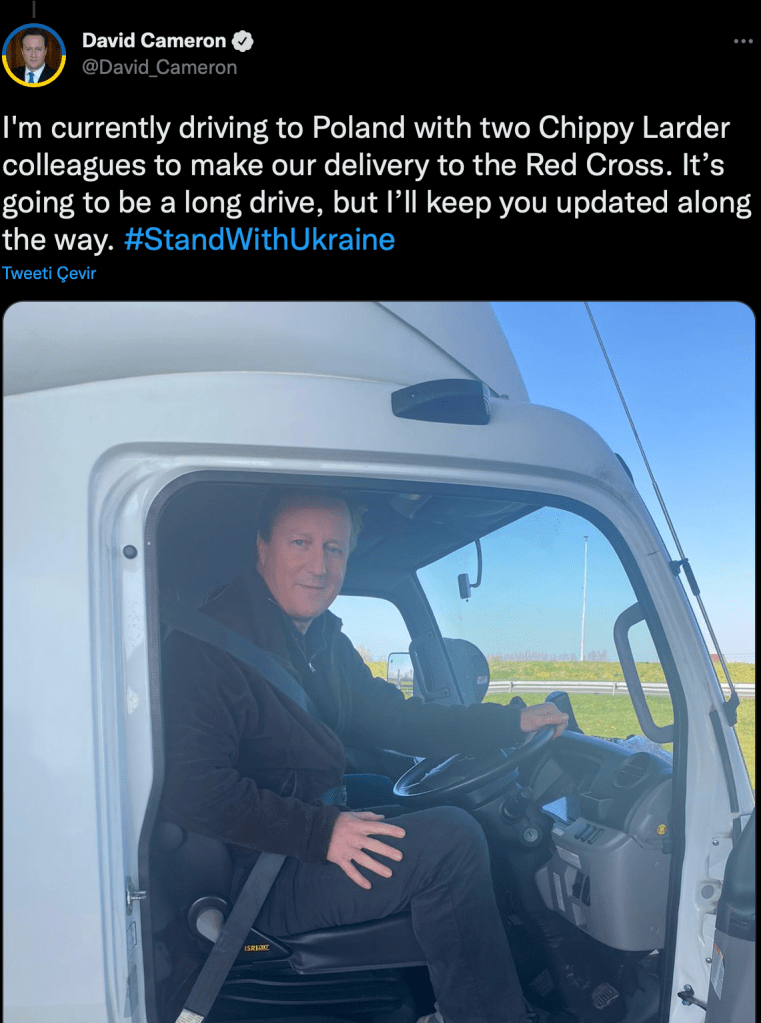Image resolution: width=761 pixels, height=1023 pixels.
Task: Open the @David_Cameron handle link
Action: (159, 67)
